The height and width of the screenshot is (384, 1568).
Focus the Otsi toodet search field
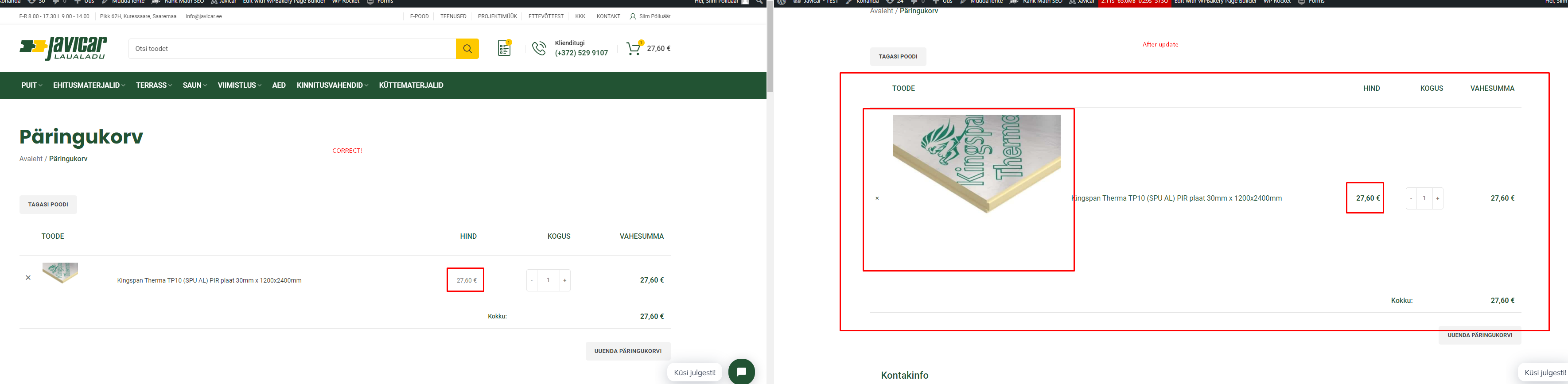[x=292, y=49]
